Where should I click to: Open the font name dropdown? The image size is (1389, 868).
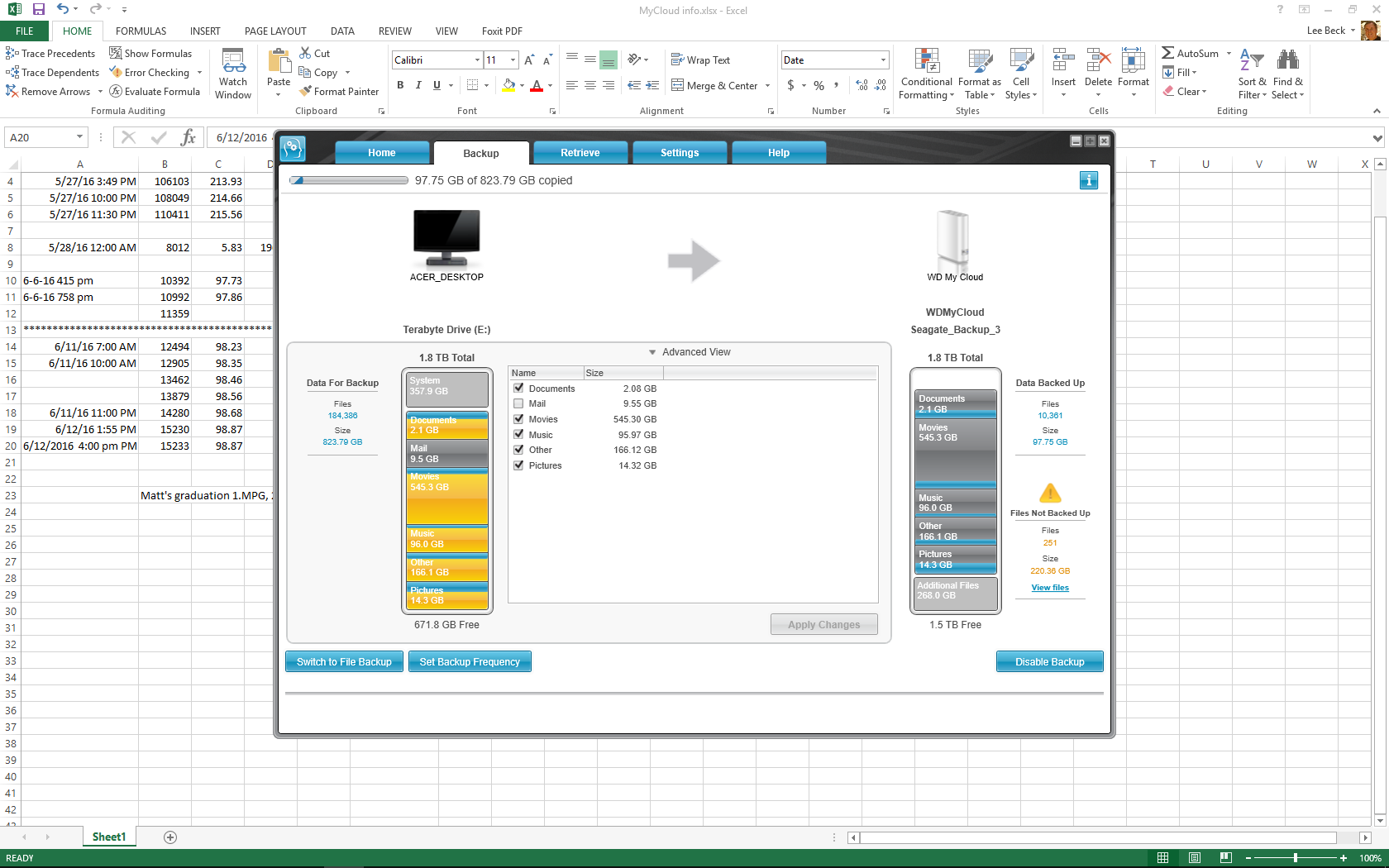pyautogui.click(x=477, y=60)
